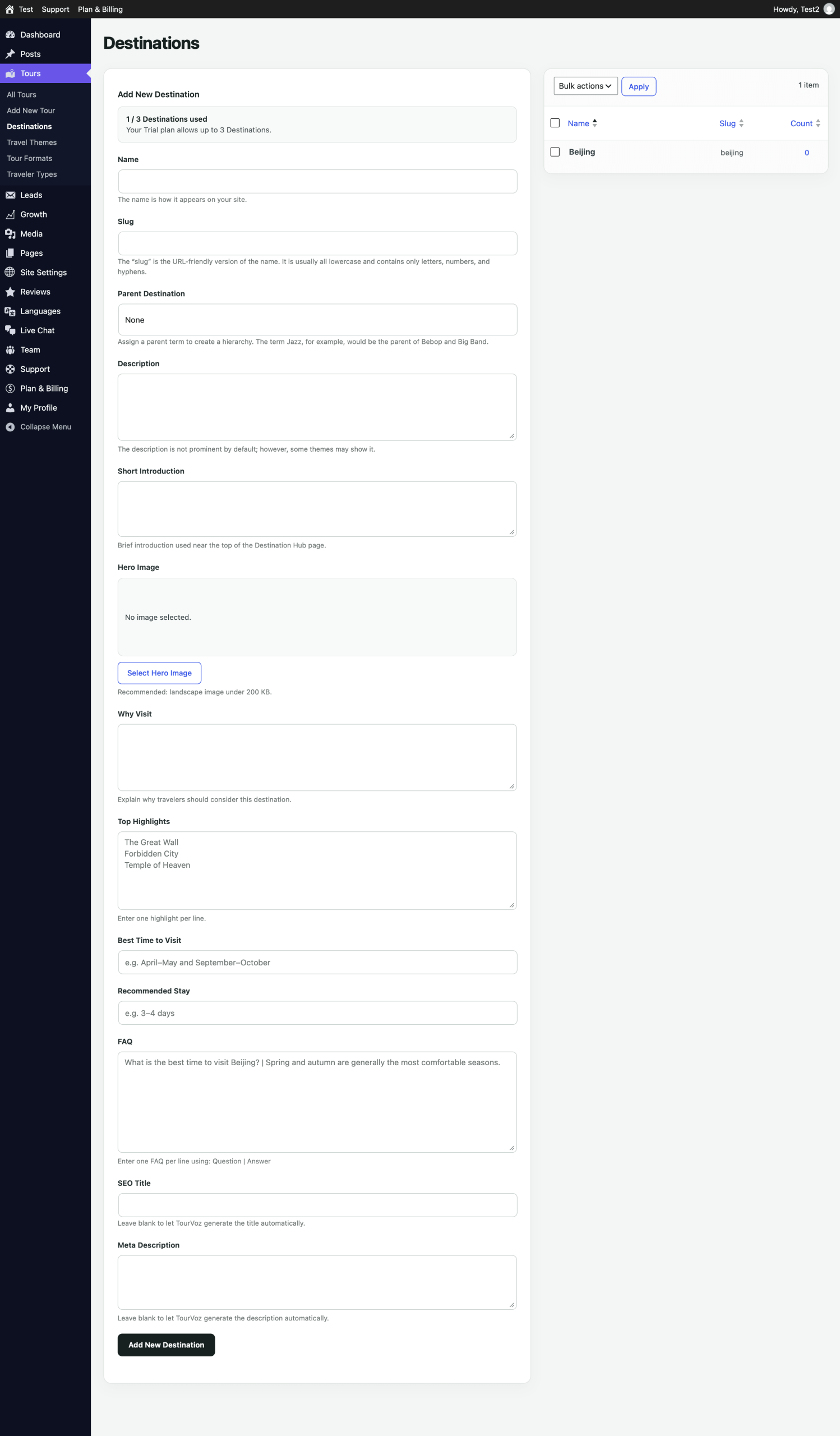The image size is (840, 1436).
Task: Focus the Slug input field
Action: pos(317,243)
